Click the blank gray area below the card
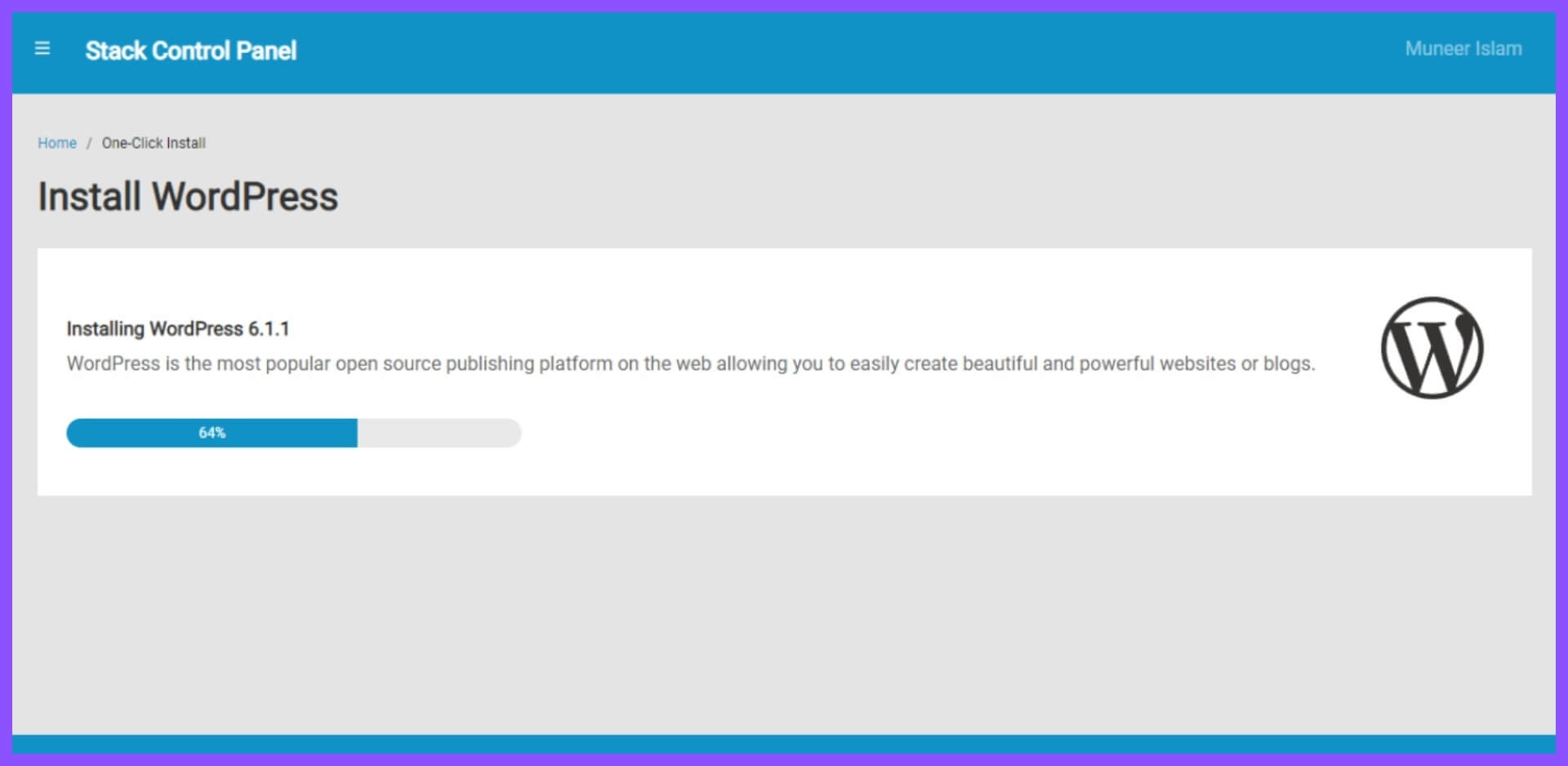Image resolution: width=1568 pixels, height=766 pixels. coord(784,612)
